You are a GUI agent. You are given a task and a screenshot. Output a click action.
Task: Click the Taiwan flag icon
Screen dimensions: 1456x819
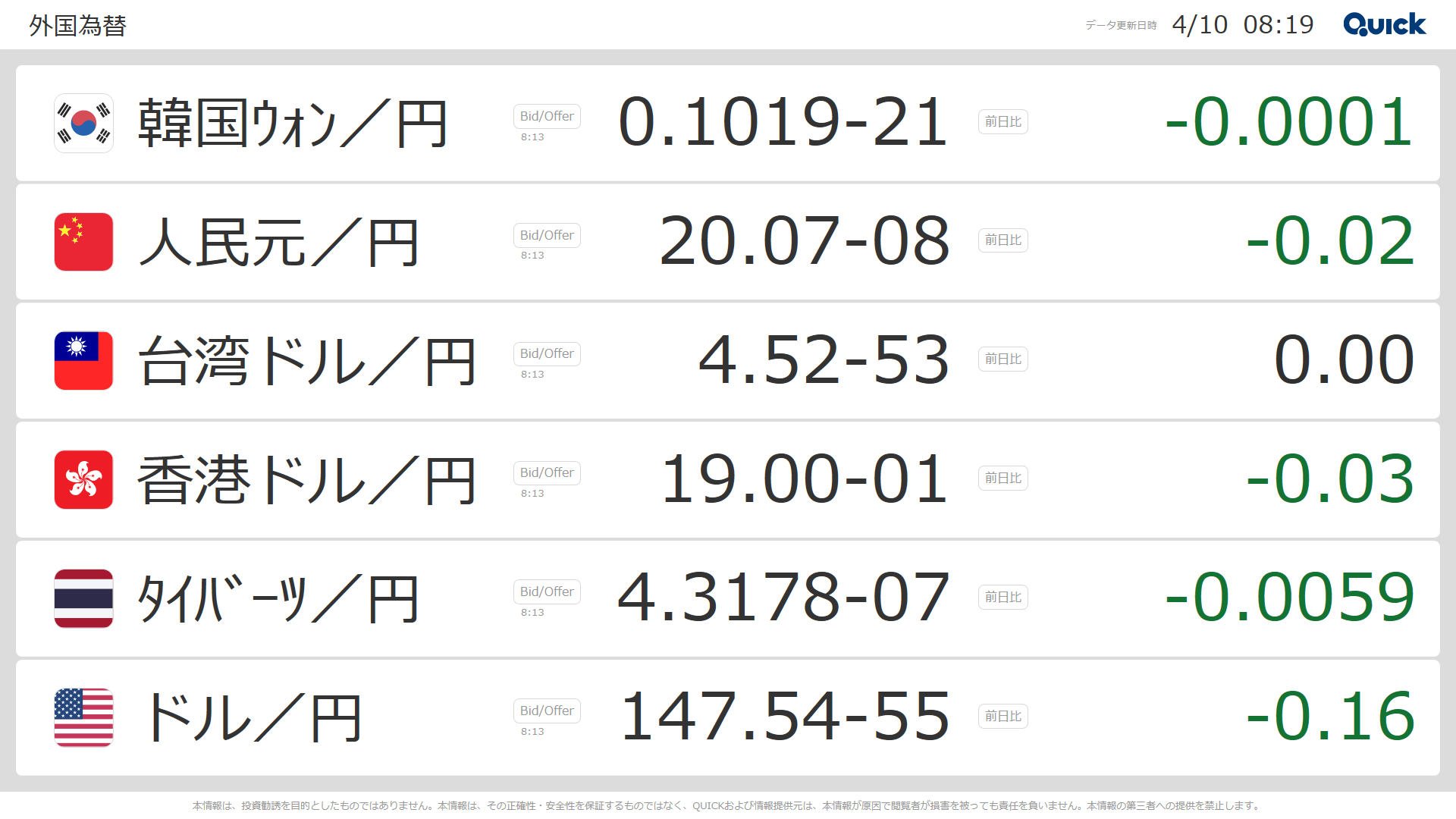tap(83, 361)
